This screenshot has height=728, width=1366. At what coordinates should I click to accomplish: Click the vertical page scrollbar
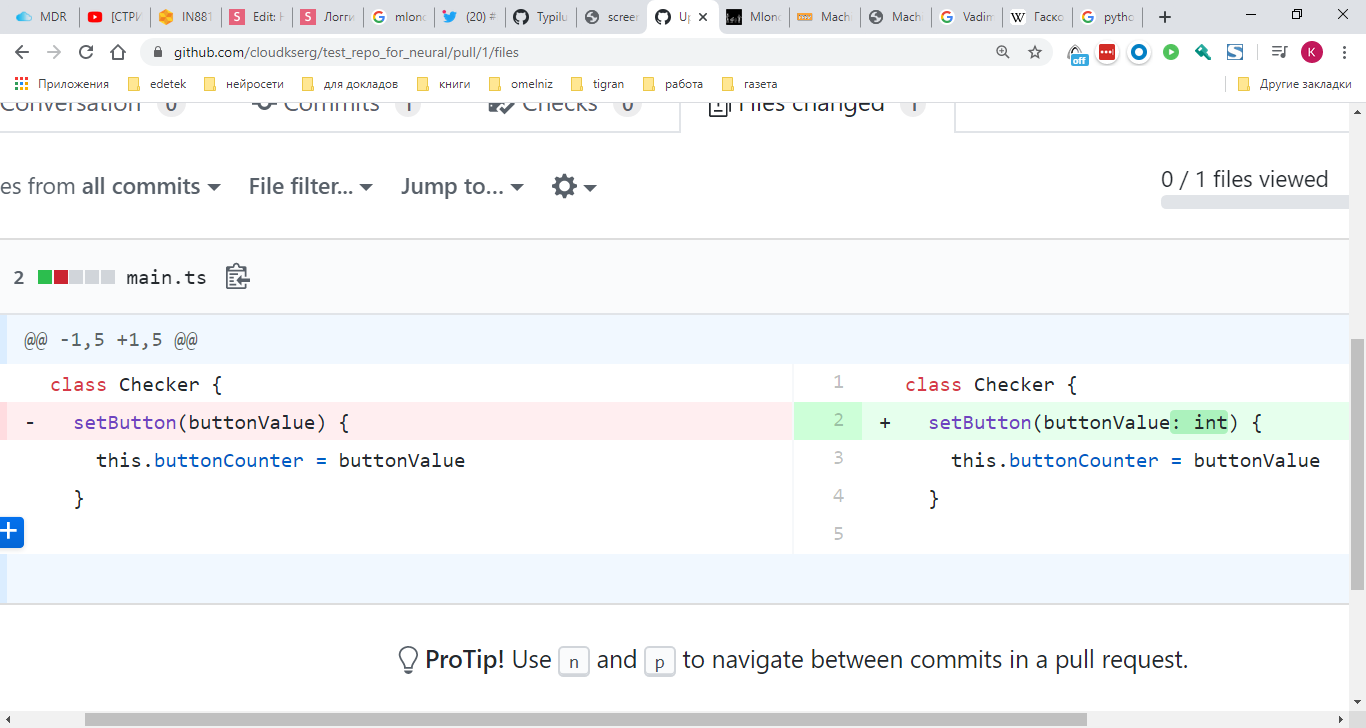pos(1357,464)
